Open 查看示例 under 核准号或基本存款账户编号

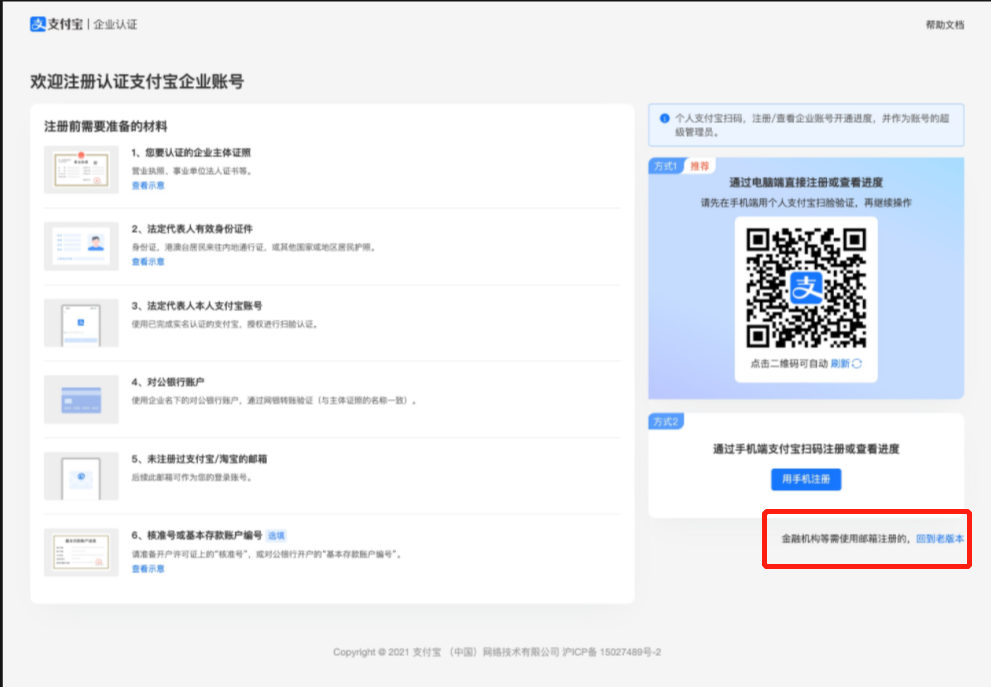coord(148,569)
